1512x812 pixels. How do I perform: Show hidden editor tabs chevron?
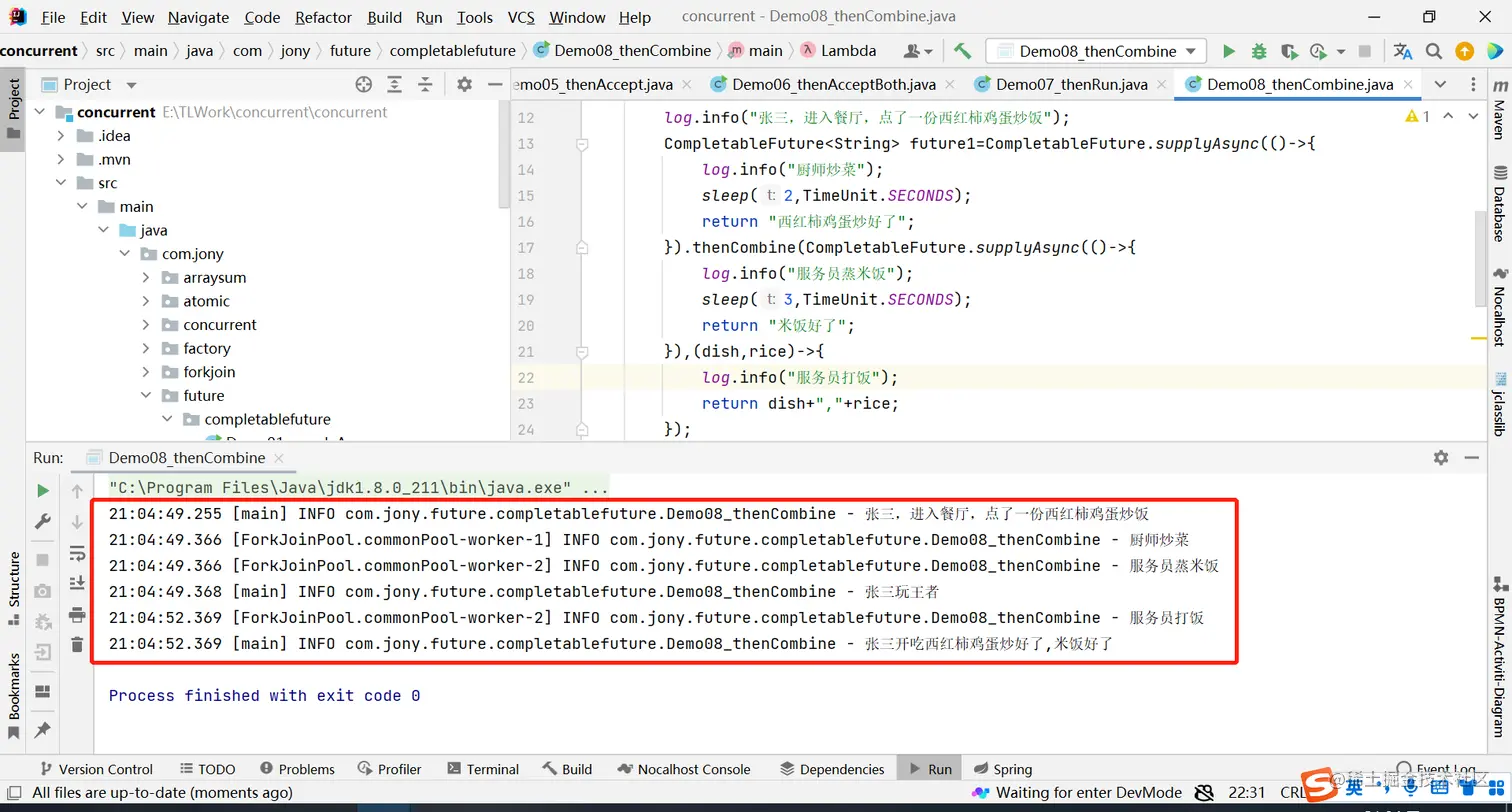pyautogui.click(x=1440, y=85)
